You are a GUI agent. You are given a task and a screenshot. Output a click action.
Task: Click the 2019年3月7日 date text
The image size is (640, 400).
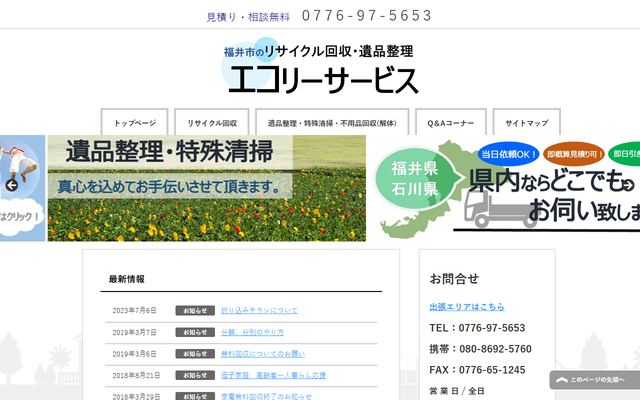point(134,333)
